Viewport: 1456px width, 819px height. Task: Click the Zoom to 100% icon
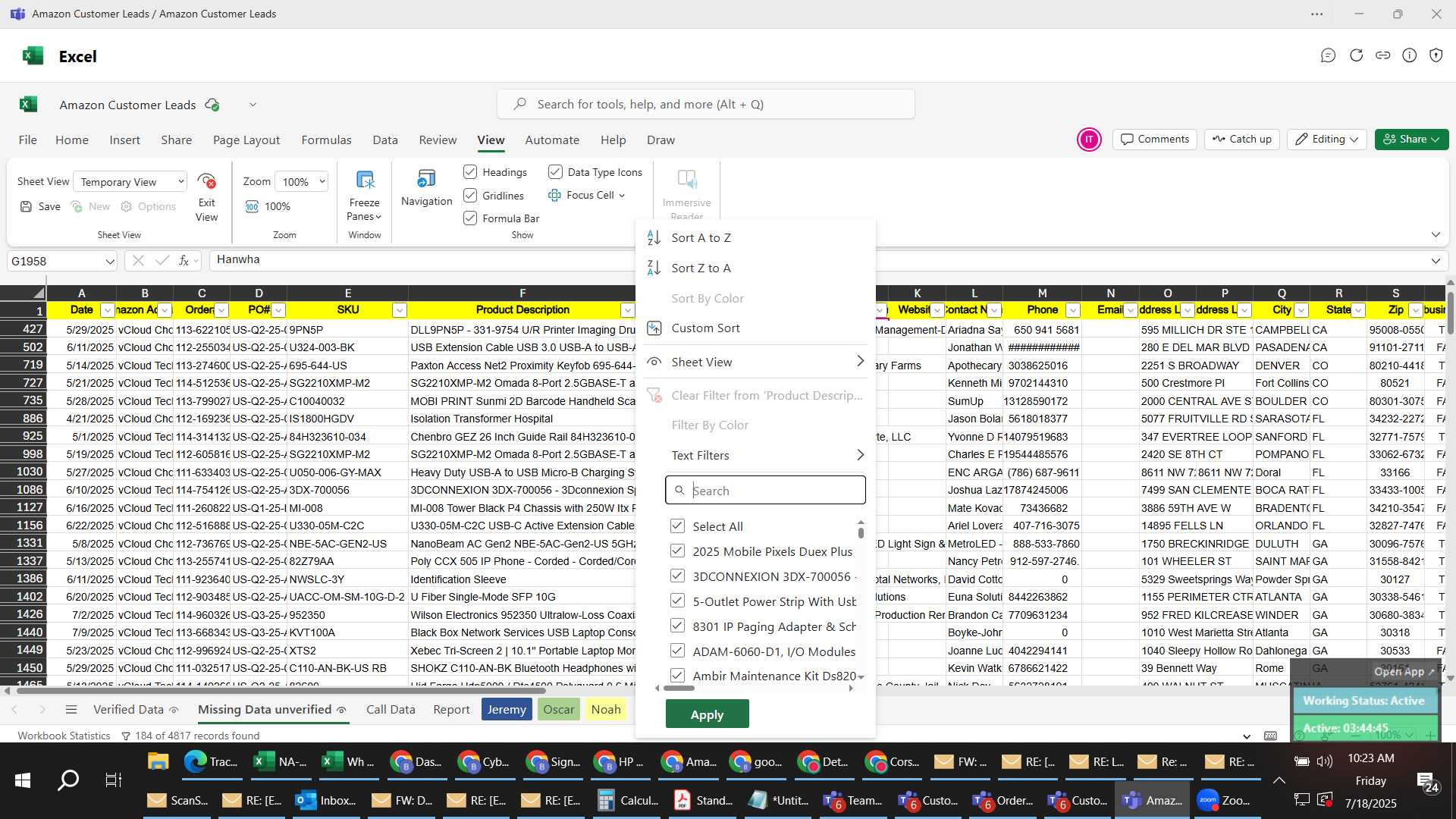(x=252, y=206)
